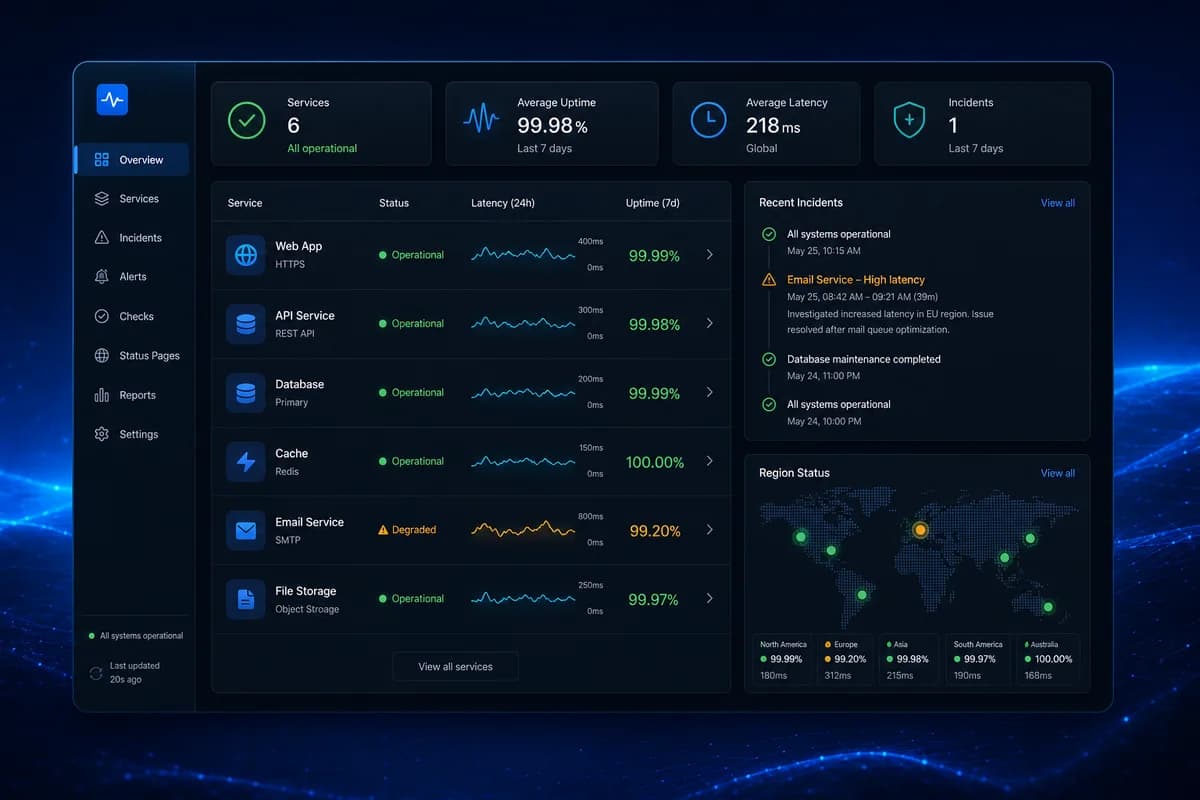
Task: Expand the Cache row chevron
Action: [x=710, y=461]
